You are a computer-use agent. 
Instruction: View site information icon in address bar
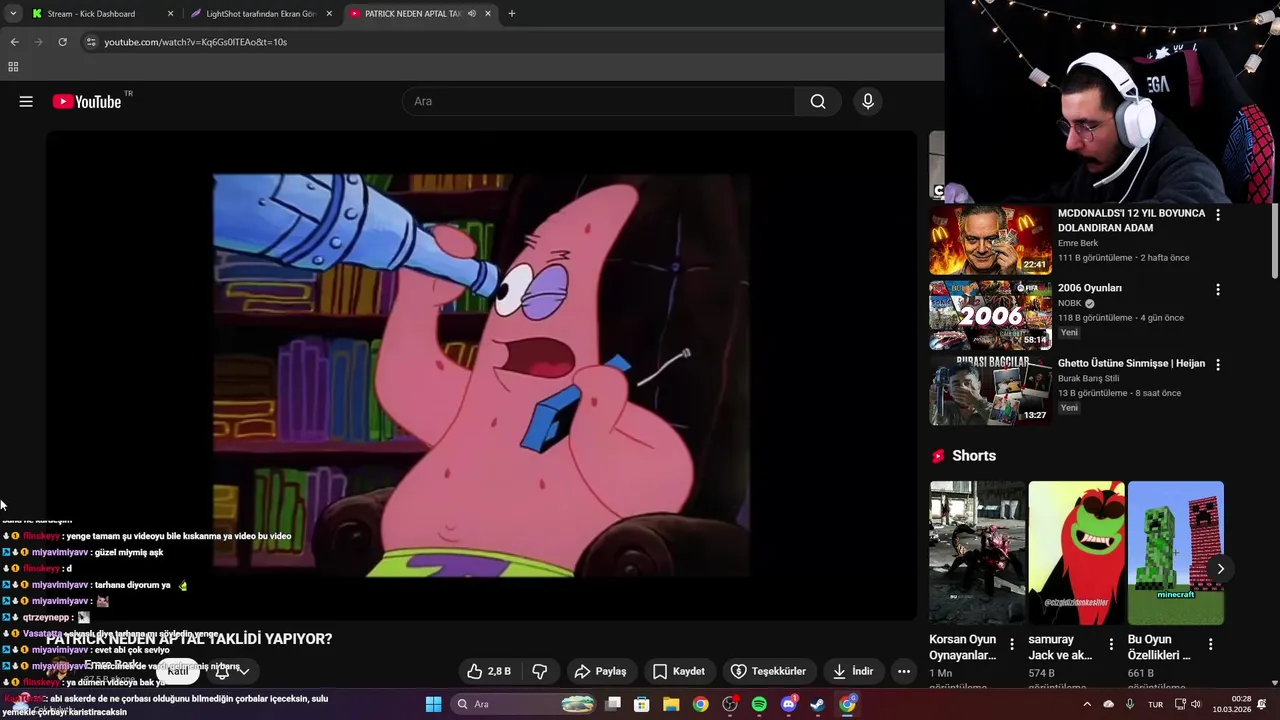pos(91,42)
